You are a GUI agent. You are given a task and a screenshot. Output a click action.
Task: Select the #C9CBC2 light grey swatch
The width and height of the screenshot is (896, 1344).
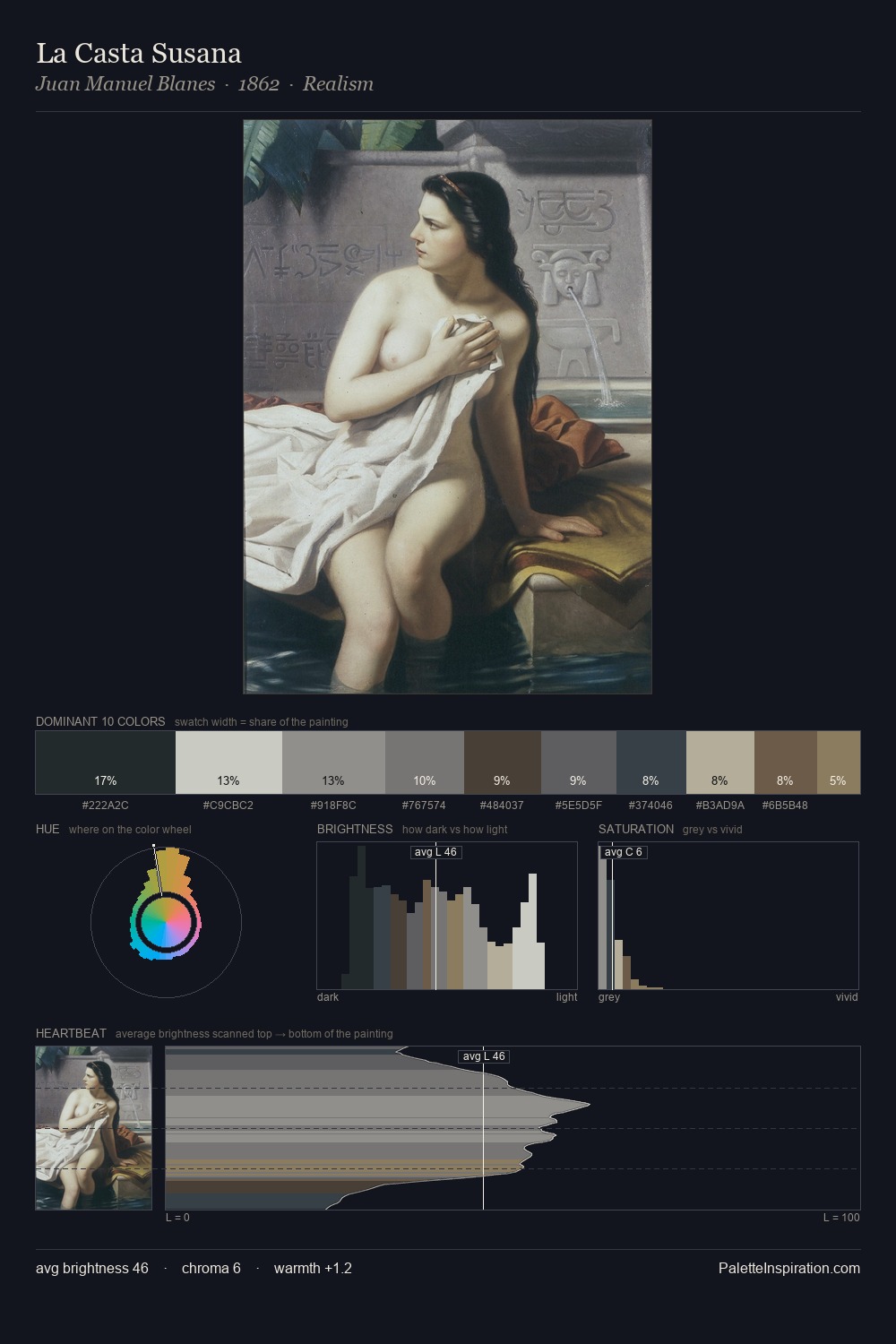coord(228,762)
